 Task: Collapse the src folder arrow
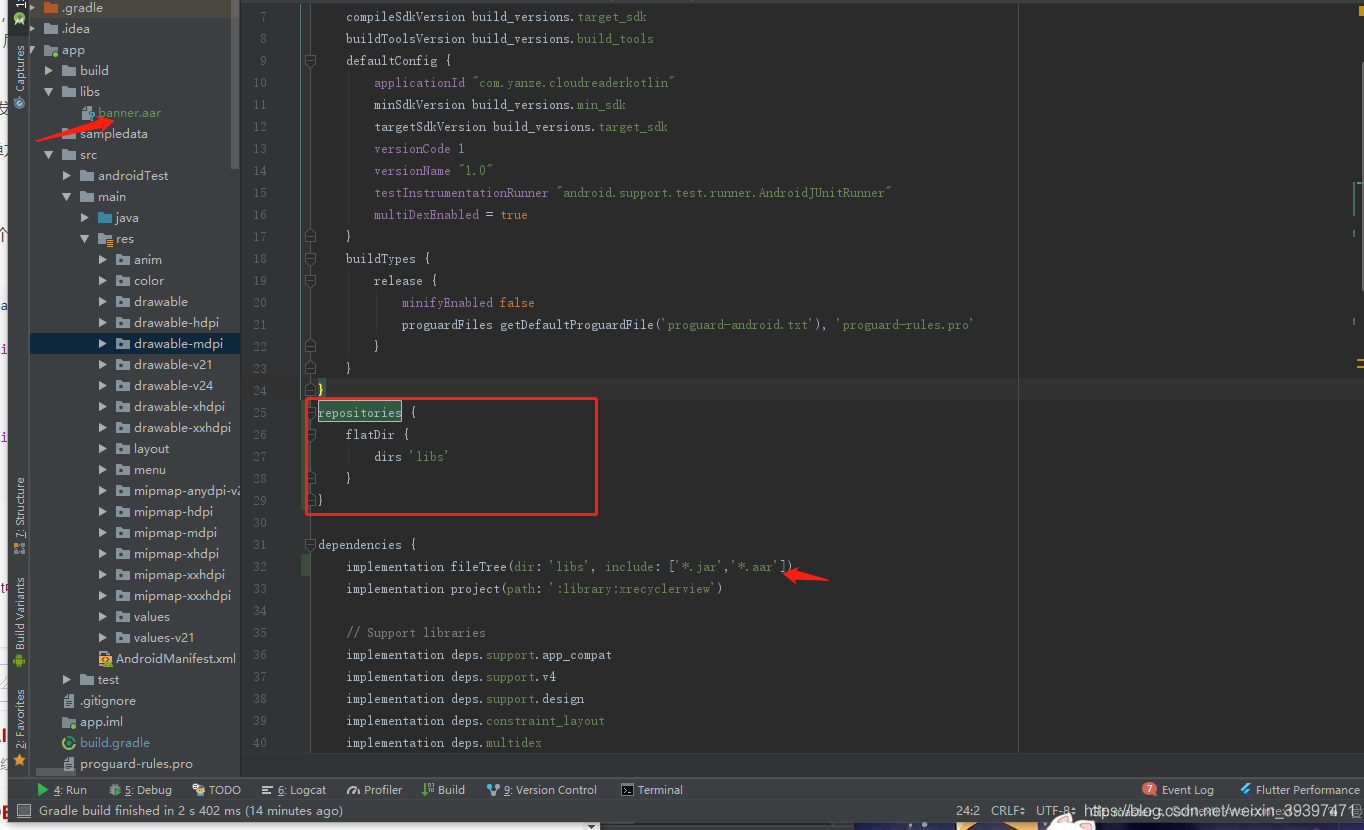pos(49,155)
